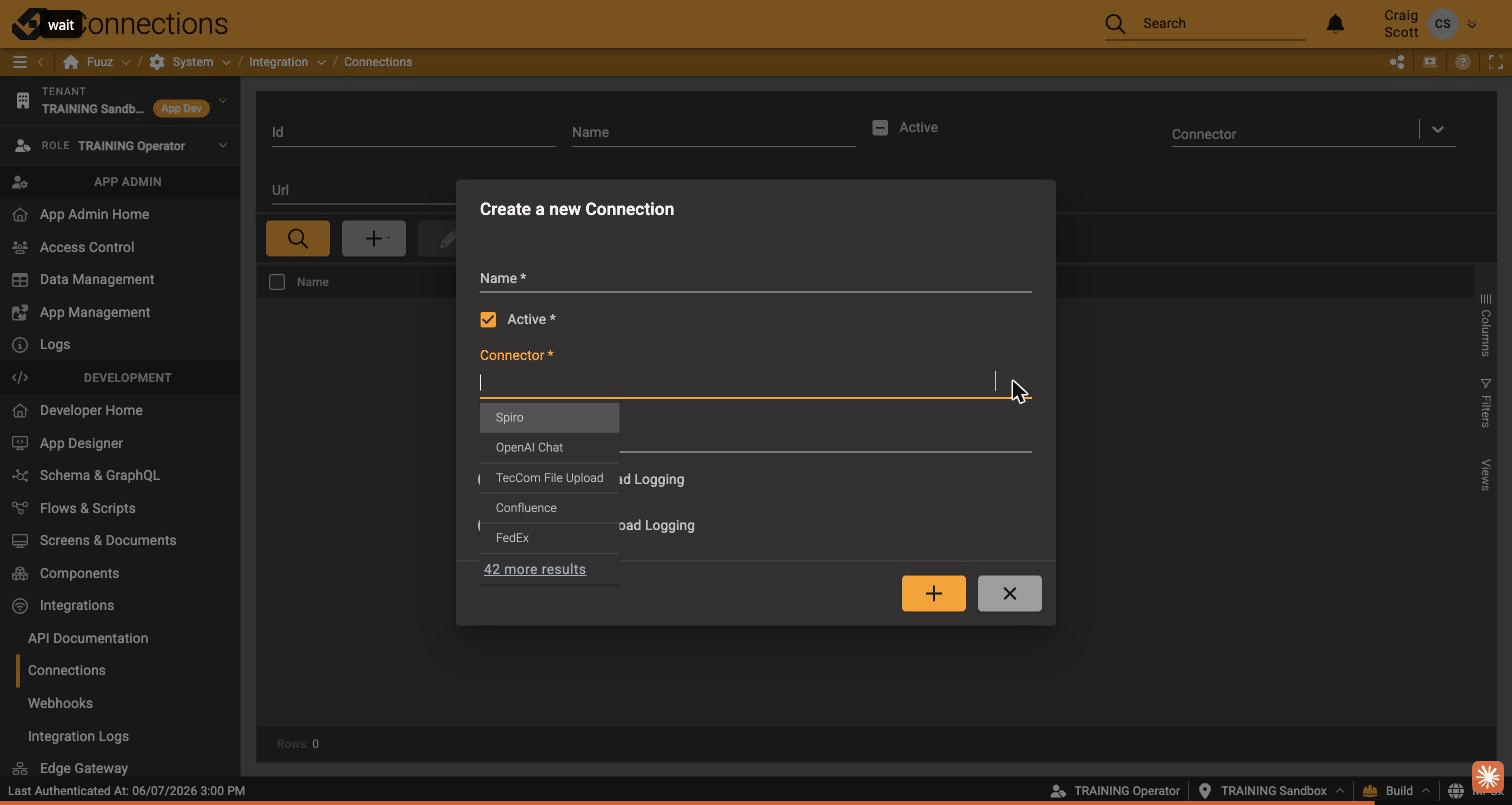Expand the Build menu in status bar
Image resolution: width=1512 pixels, height=805 pixels.
(x=1425, y=791)
